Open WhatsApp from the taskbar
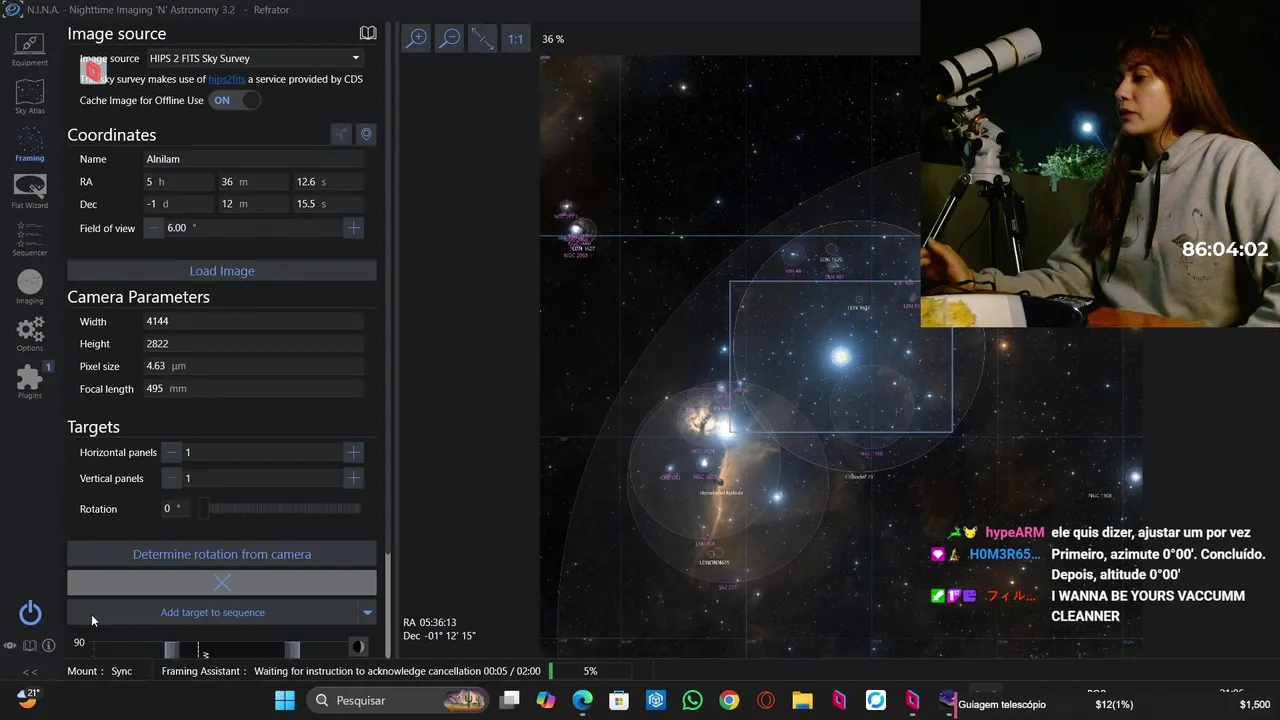 692,700
